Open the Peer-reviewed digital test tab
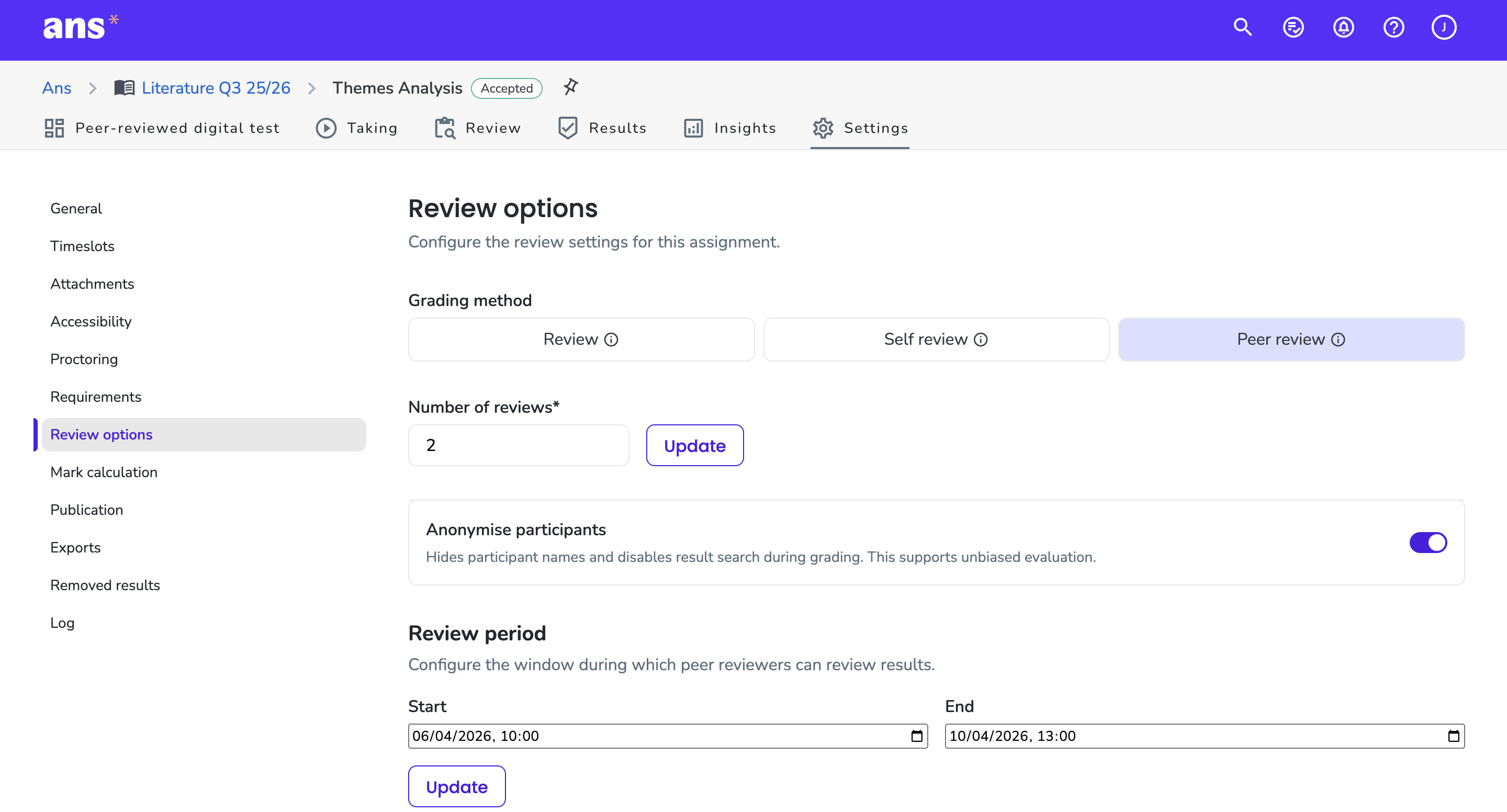This screenshot has width=1507, height=812. coord(162,128)
